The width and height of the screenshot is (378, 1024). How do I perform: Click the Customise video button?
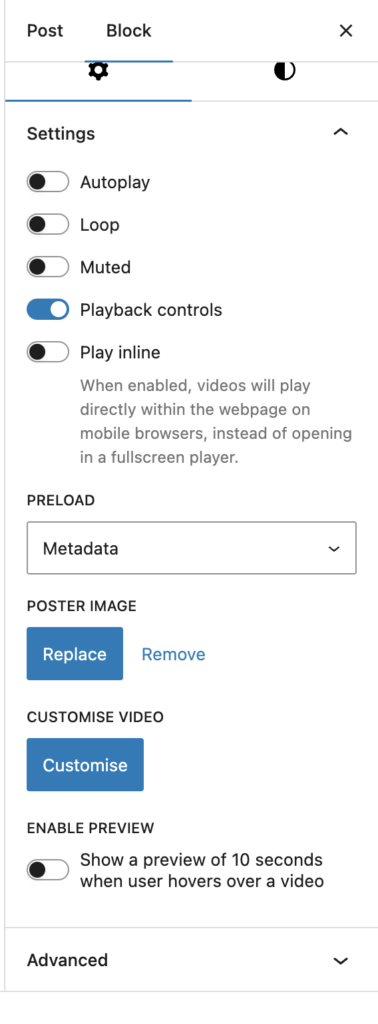pyautogui.click(x=85, y=765)
